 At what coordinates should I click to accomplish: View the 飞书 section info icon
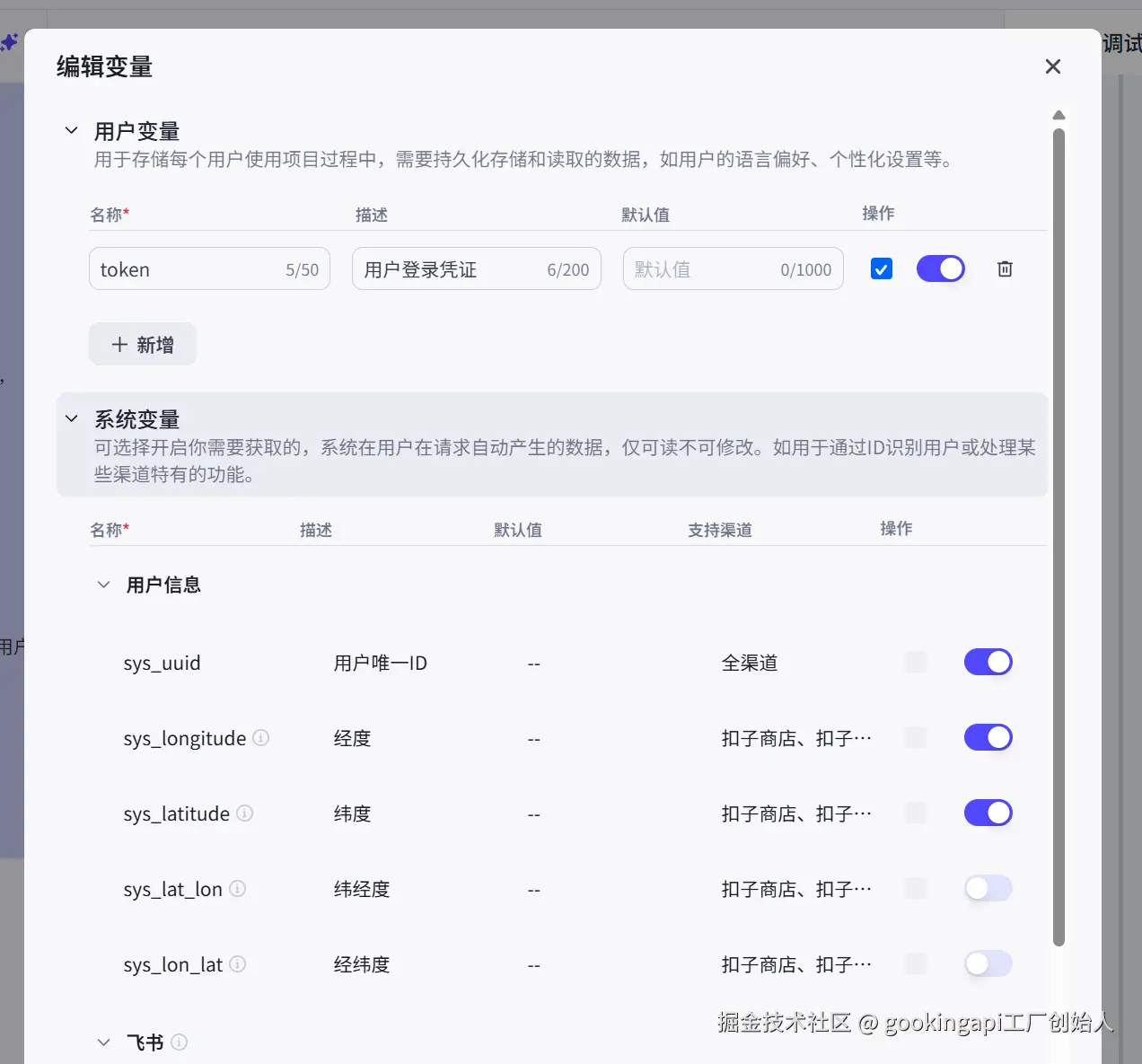point(179,1042)
